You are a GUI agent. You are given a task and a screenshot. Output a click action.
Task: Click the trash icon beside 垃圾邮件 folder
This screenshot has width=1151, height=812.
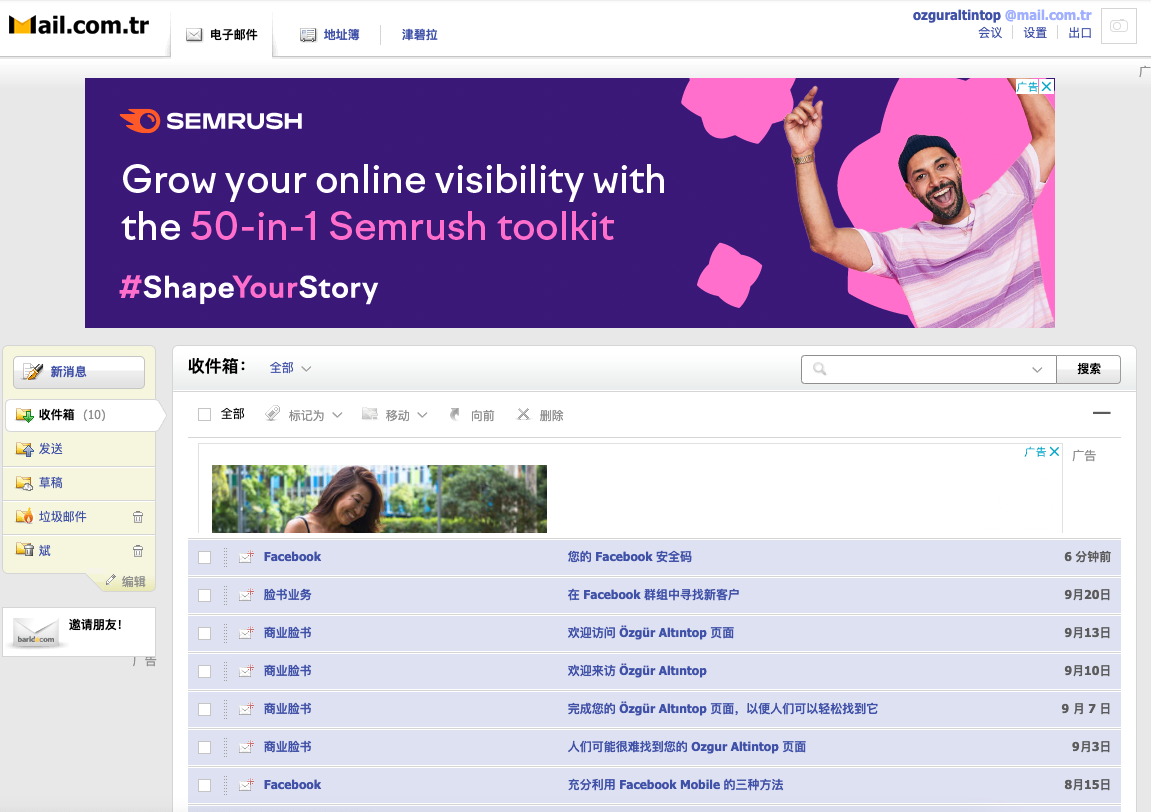click(138, 517)
